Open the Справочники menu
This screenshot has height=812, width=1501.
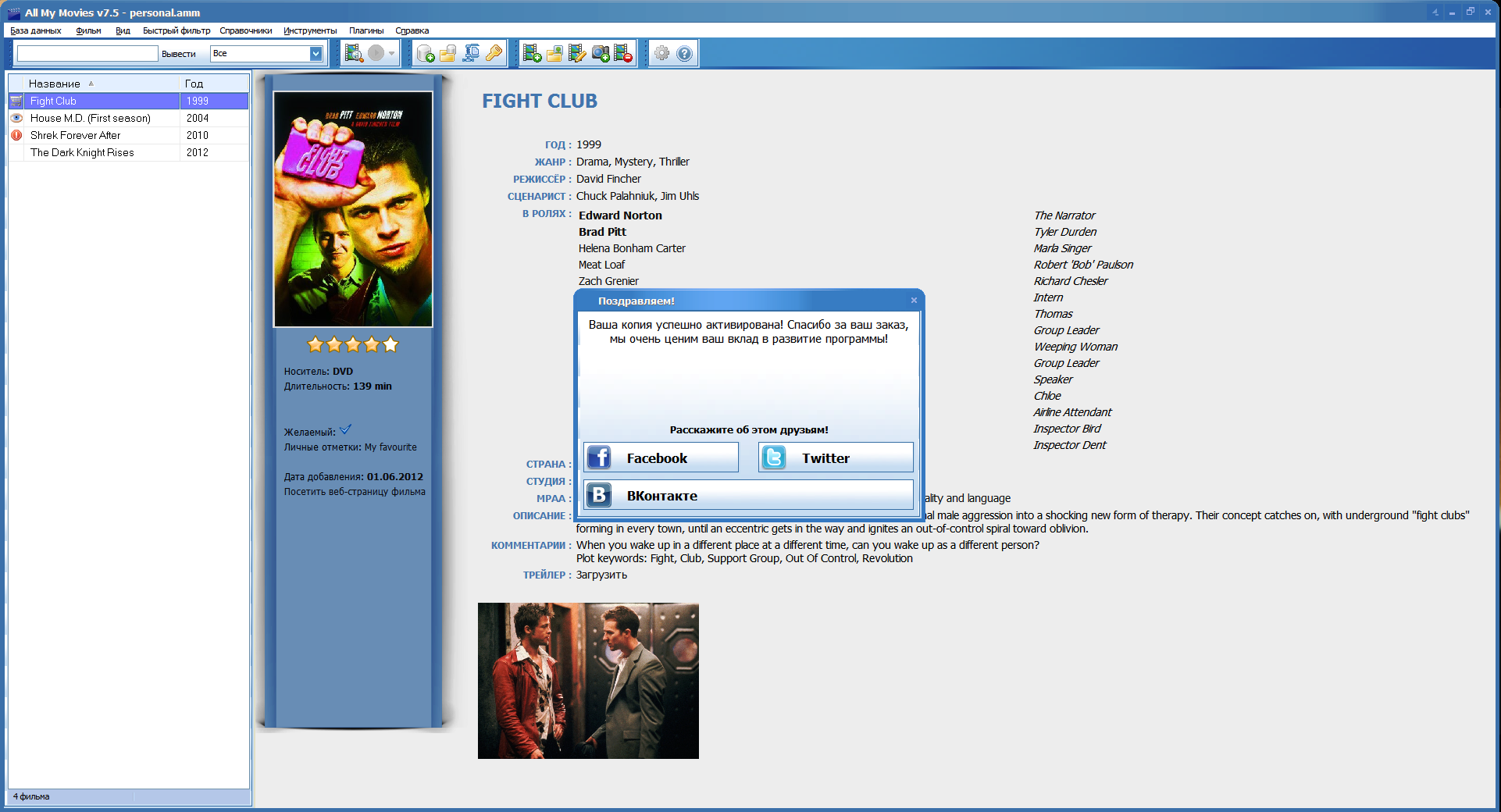tap(245, 30)
